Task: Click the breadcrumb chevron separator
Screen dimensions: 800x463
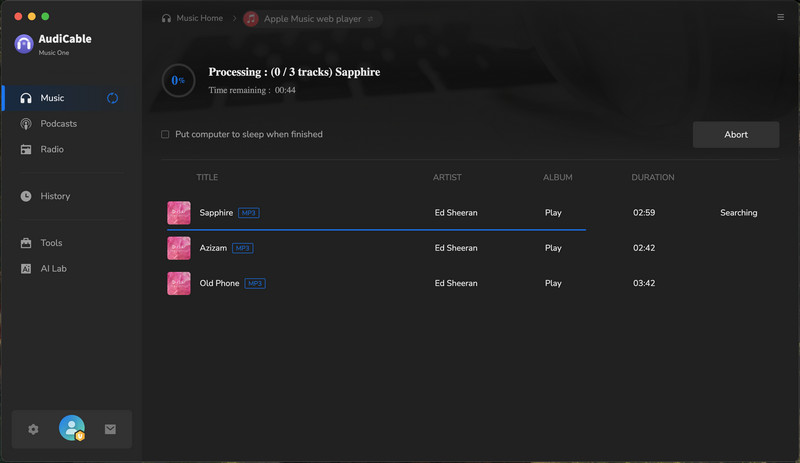Action: [x=234, y=18]
